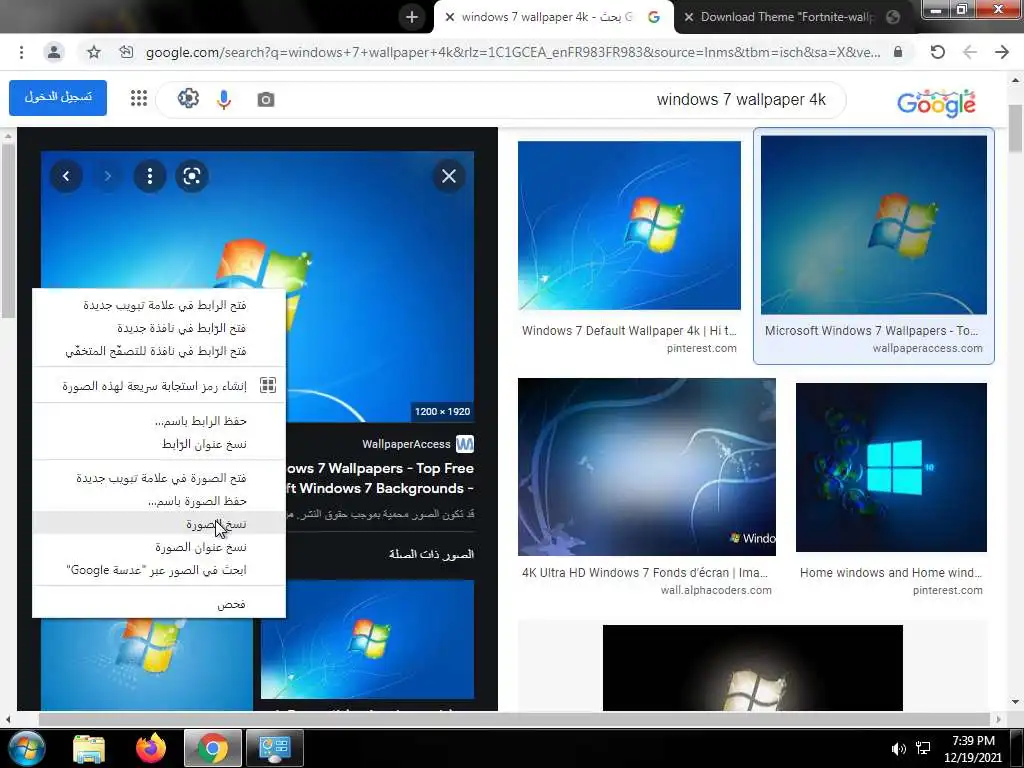Search by image with camera icon
The image size is (1024, 768).
coord(265,99)
